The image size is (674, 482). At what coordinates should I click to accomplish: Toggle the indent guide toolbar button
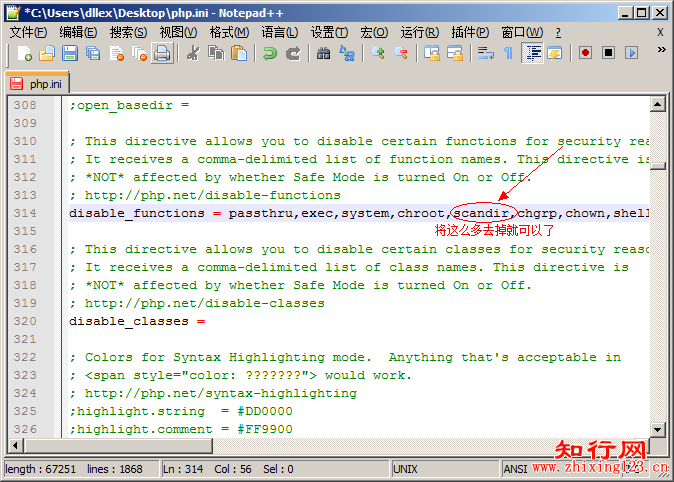tap(533, 53)
